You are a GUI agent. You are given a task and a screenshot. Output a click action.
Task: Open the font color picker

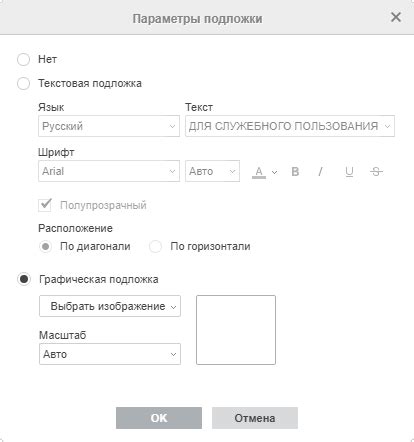click(264, 172)
